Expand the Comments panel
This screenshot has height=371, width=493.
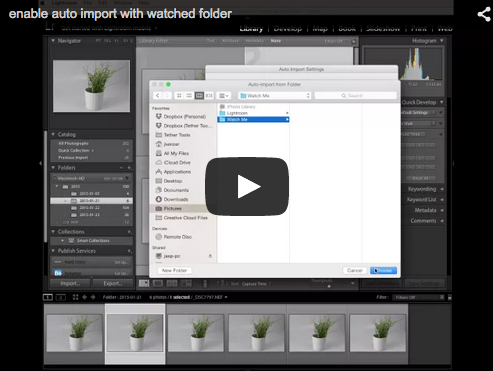tap(442, 221)
